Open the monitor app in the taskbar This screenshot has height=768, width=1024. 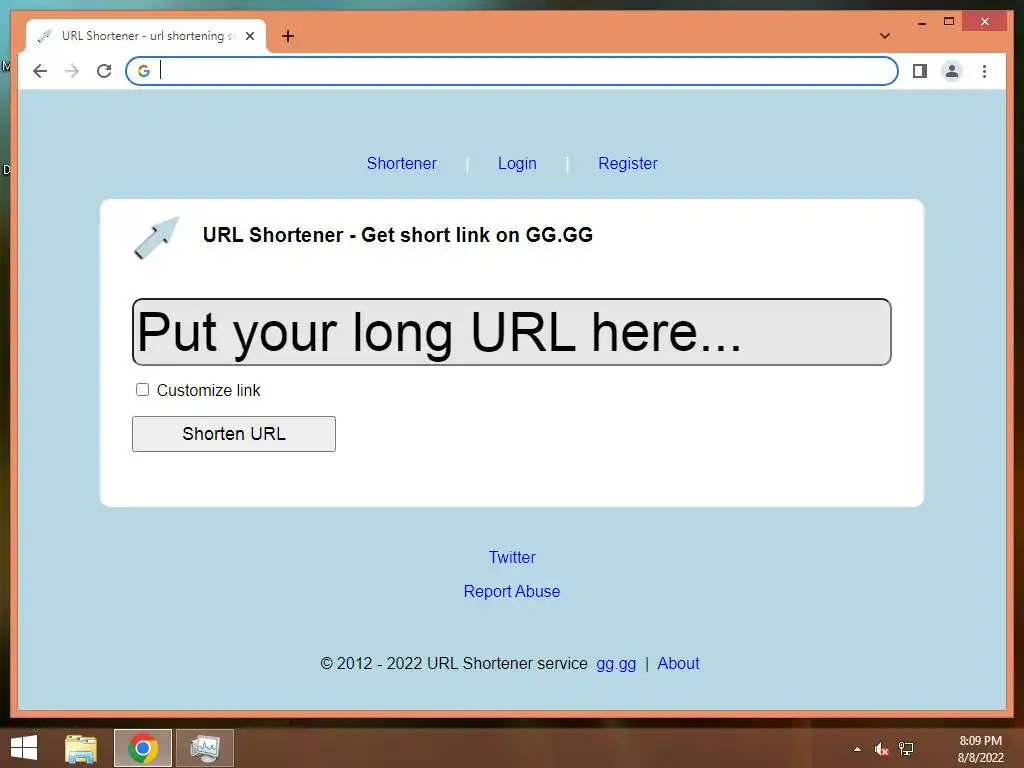205,748
